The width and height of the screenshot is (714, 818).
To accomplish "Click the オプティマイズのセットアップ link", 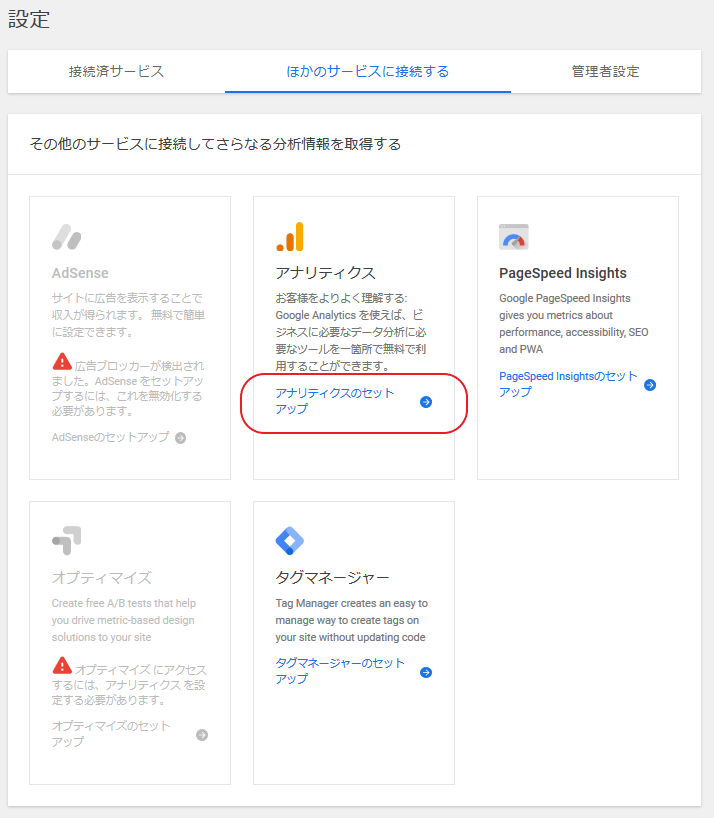I will tap(111, 734).
